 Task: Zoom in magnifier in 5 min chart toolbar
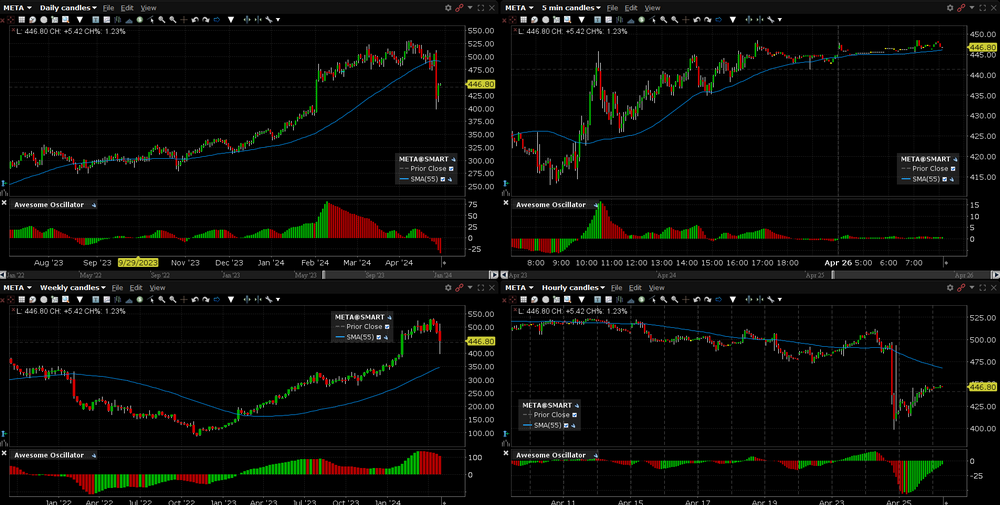[663, 20]
